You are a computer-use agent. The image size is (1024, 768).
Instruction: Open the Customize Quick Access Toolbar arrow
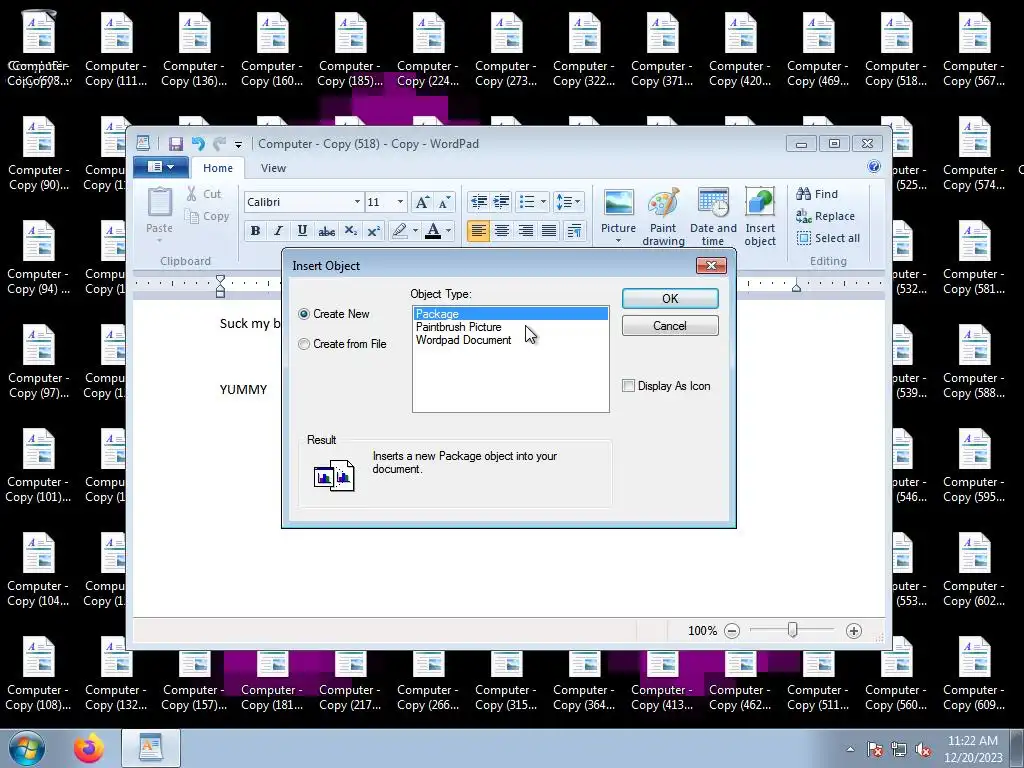[238, 144]
